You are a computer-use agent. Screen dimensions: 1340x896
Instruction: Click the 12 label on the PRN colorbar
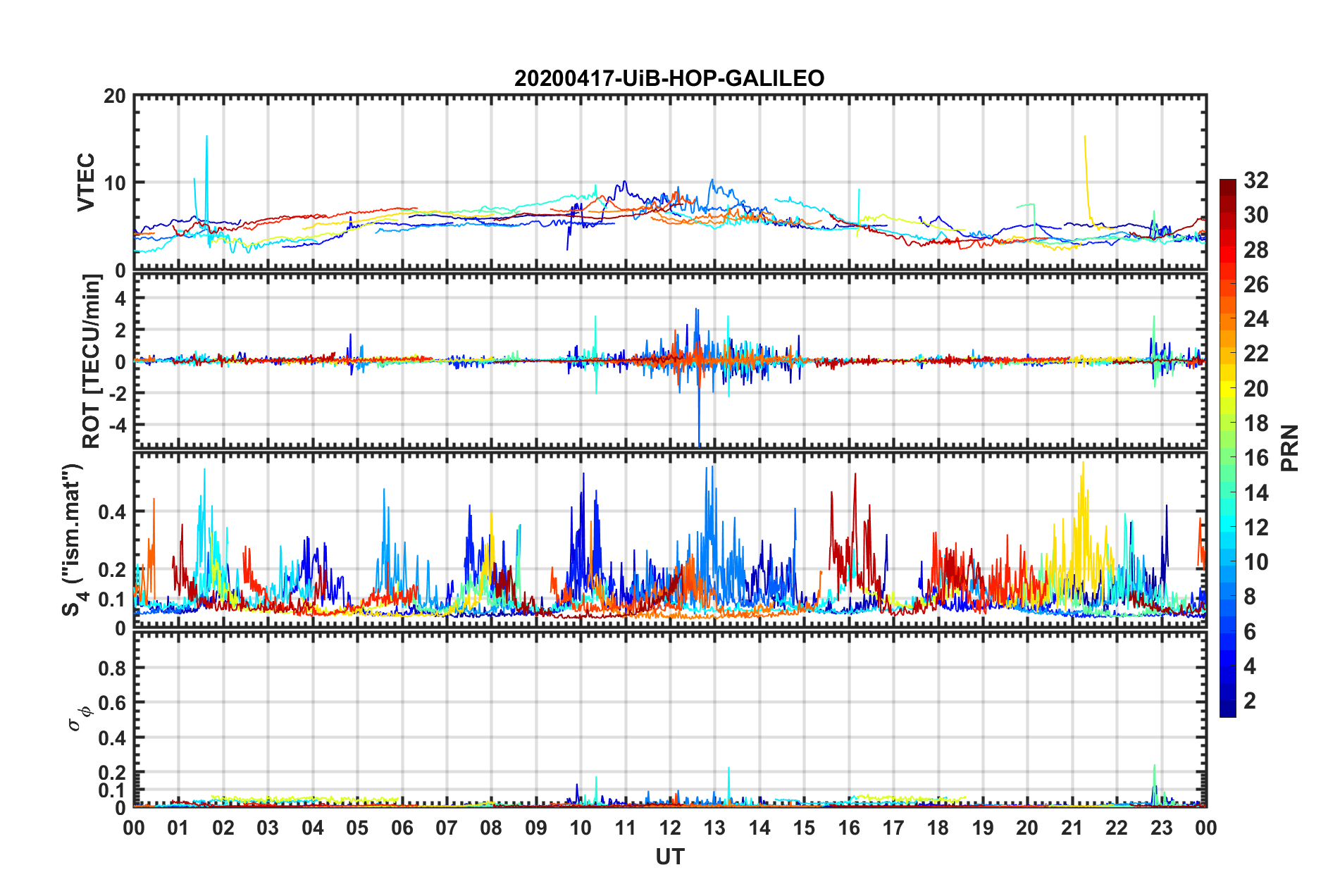click(x=1255, y=527)
